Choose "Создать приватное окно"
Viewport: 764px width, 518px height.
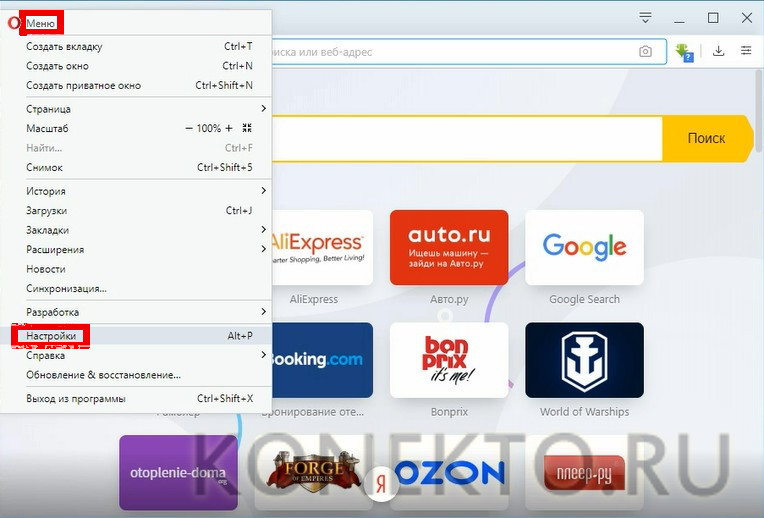[x=136, y=85]
